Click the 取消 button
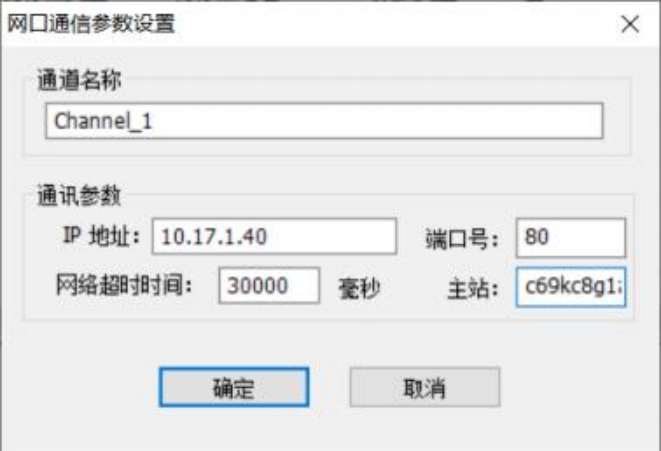661x451 pixels. point(425,387)
